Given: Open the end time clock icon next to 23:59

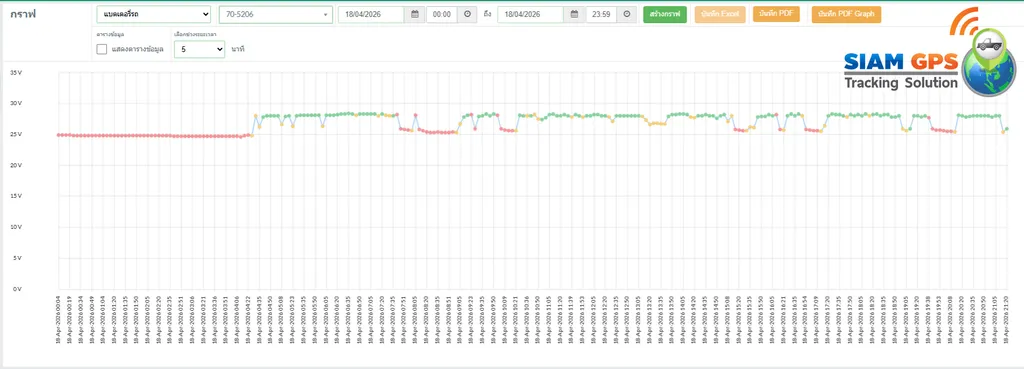Looking at the screenshot, I should point(626,14).
